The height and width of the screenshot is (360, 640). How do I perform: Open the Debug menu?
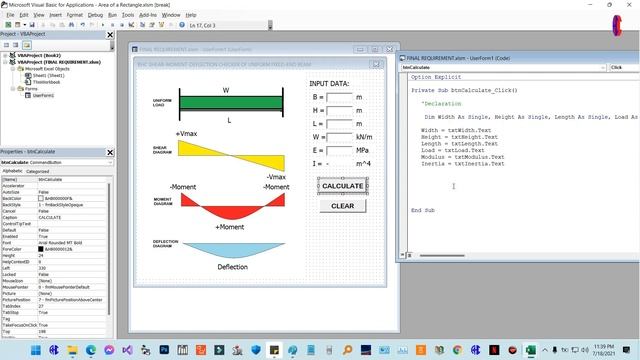[95, 15]
